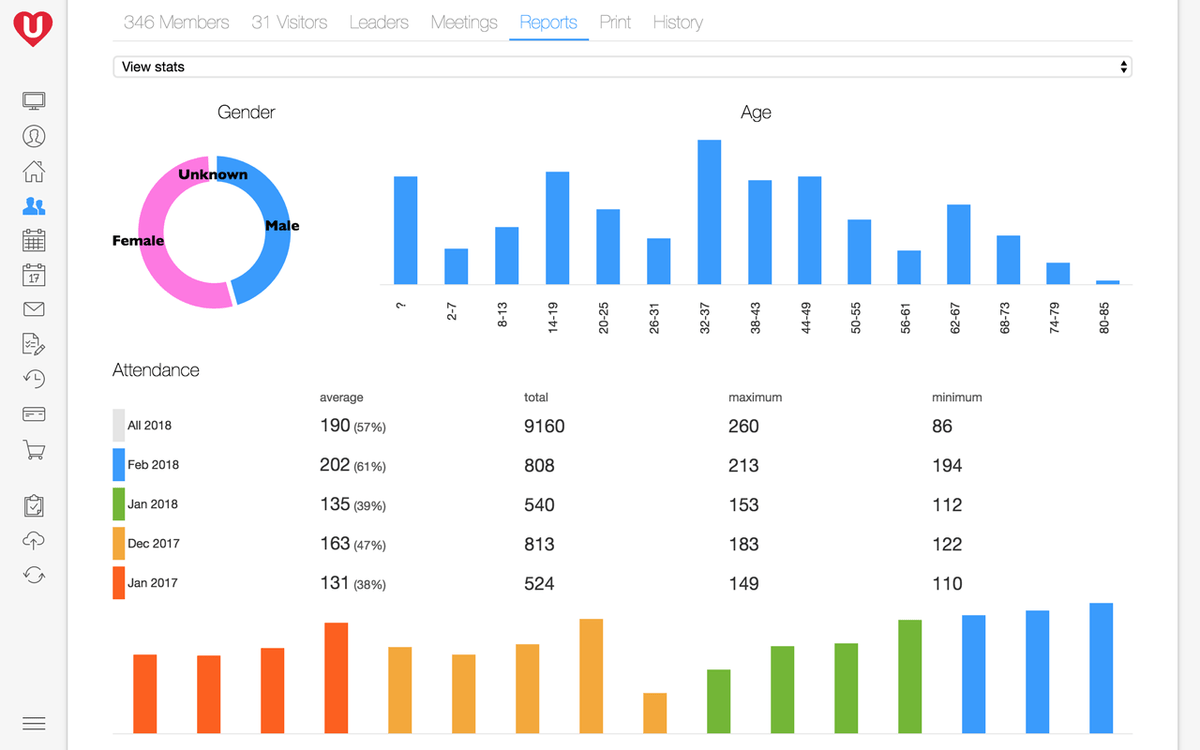Click the maximum value 260
1200x750 pixels.
pyautogui.click(x=744, y=426)
